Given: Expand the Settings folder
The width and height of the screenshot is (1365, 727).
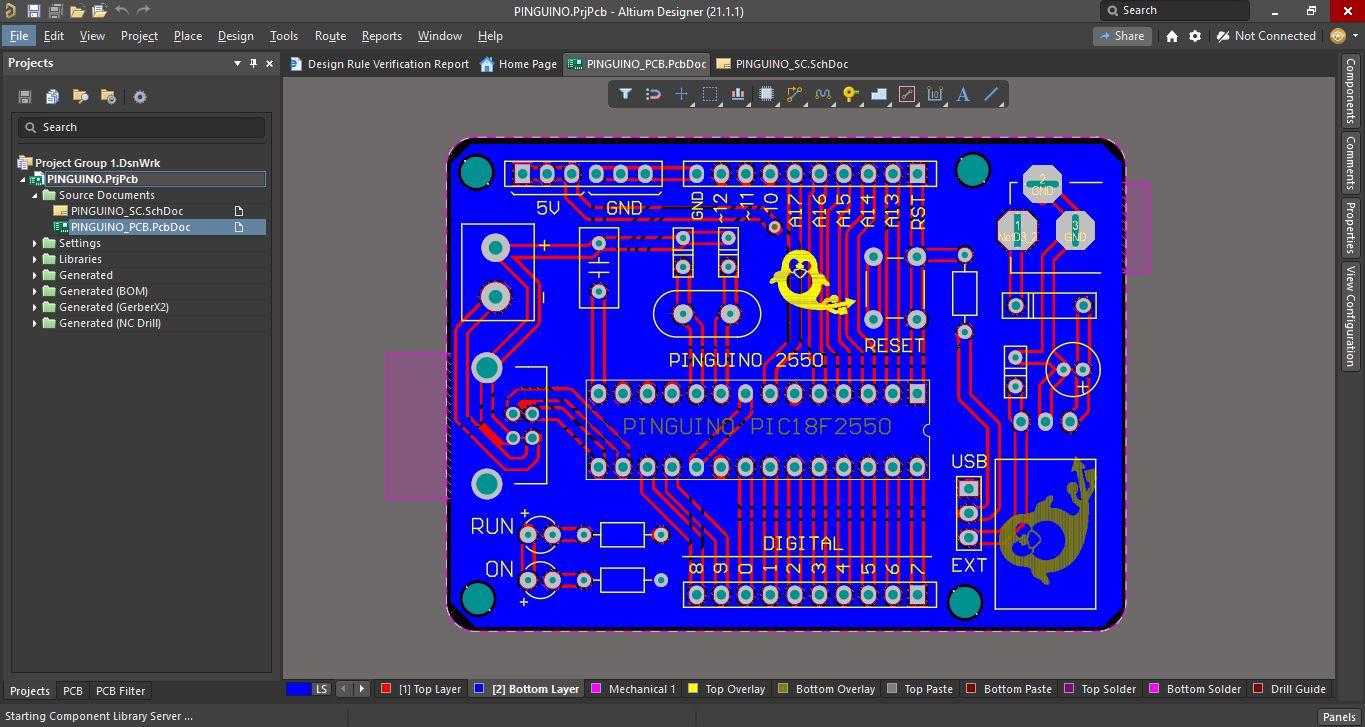Looking at the screenshot, I should [35, 243].
